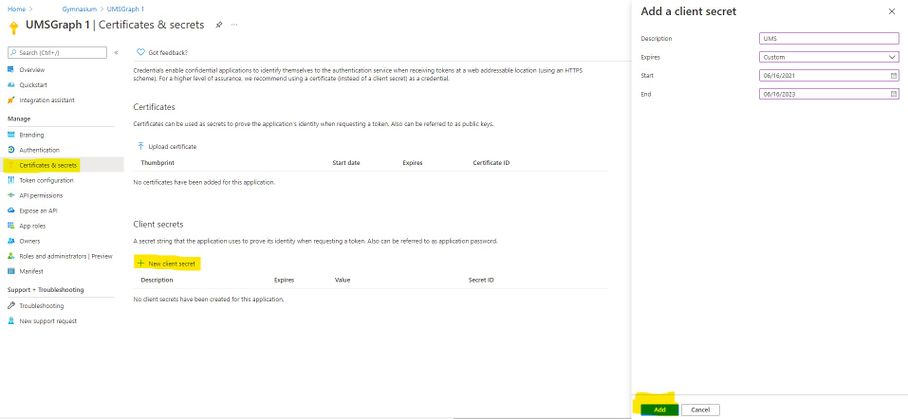This screenshot has width=908, height=419.
Task: Close the Add a client secret panel
Action: [x=892, y=11]
